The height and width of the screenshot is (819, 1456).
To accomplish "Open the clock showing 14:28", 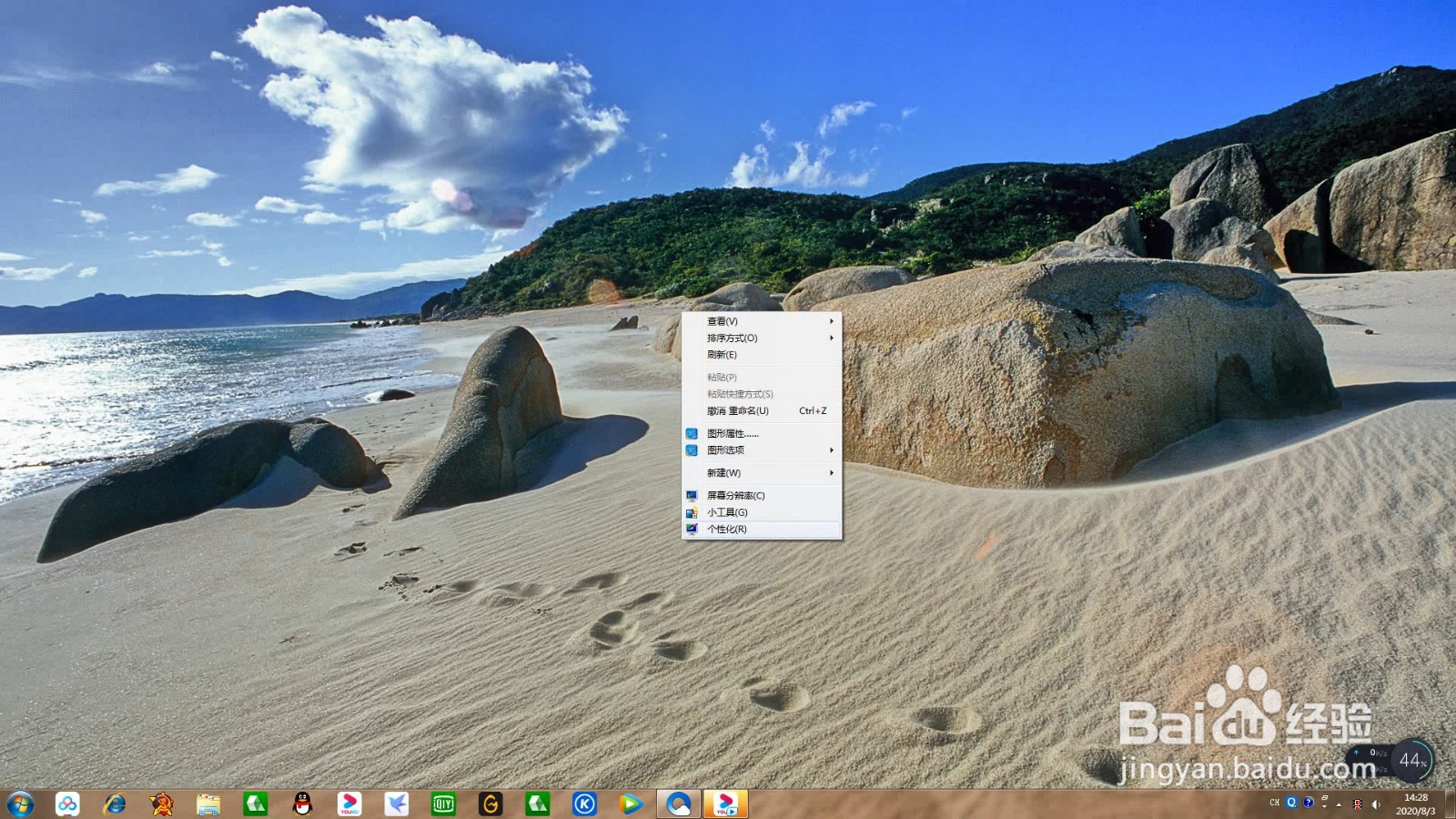I will coord(1416,804).
